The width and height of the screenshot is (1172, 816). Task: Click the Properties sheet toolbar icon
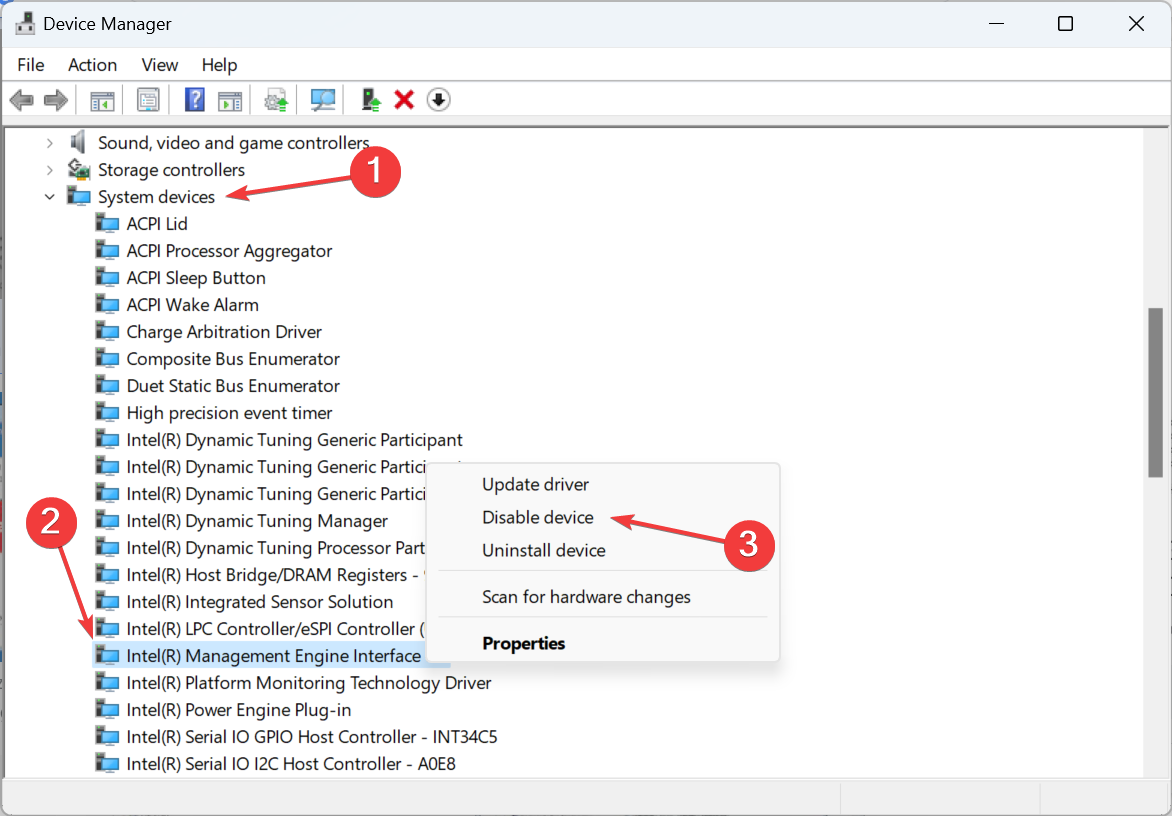148,99
